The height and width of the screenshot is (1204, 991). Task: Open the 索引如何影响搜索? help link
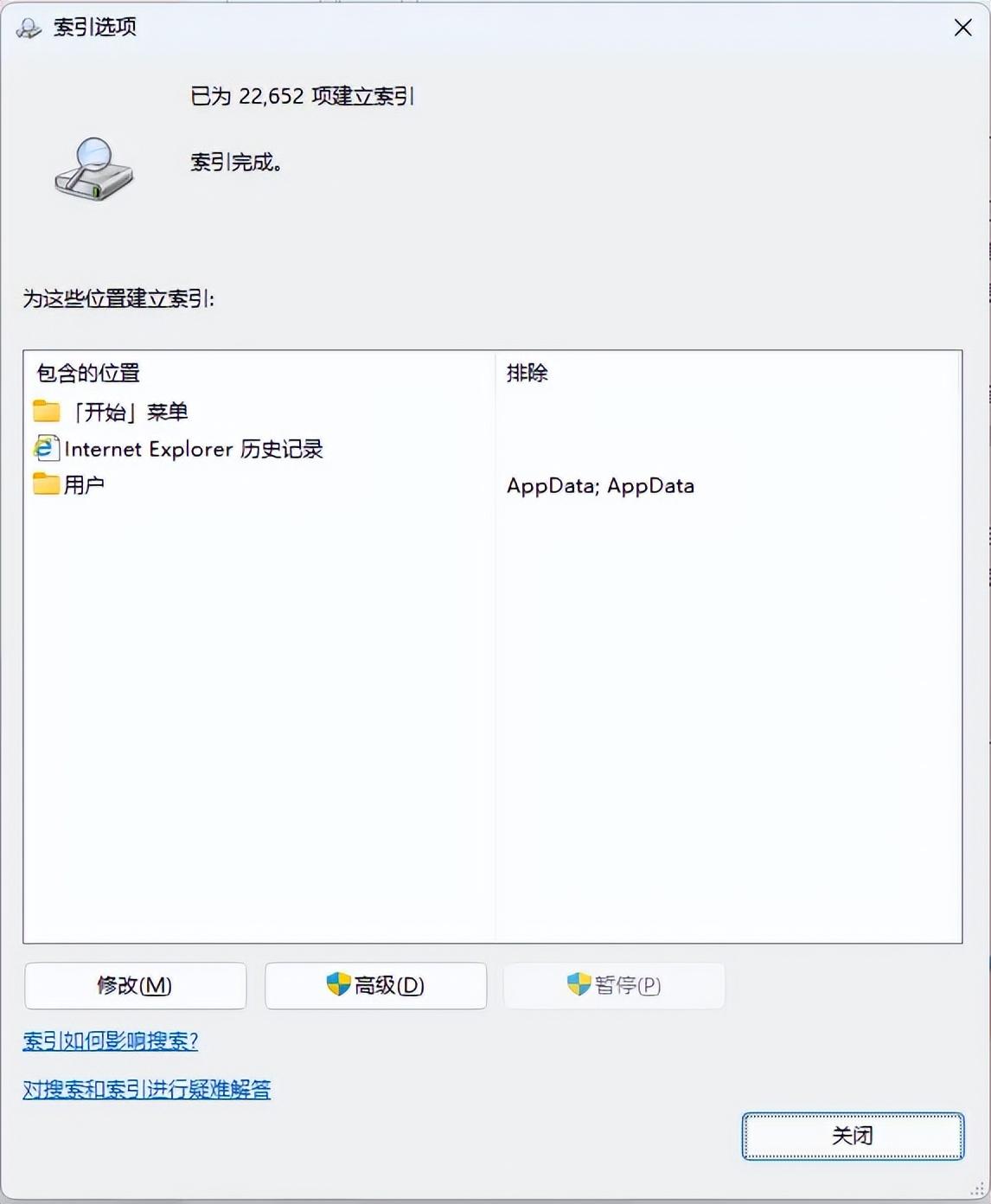(x=111, y=1041)
